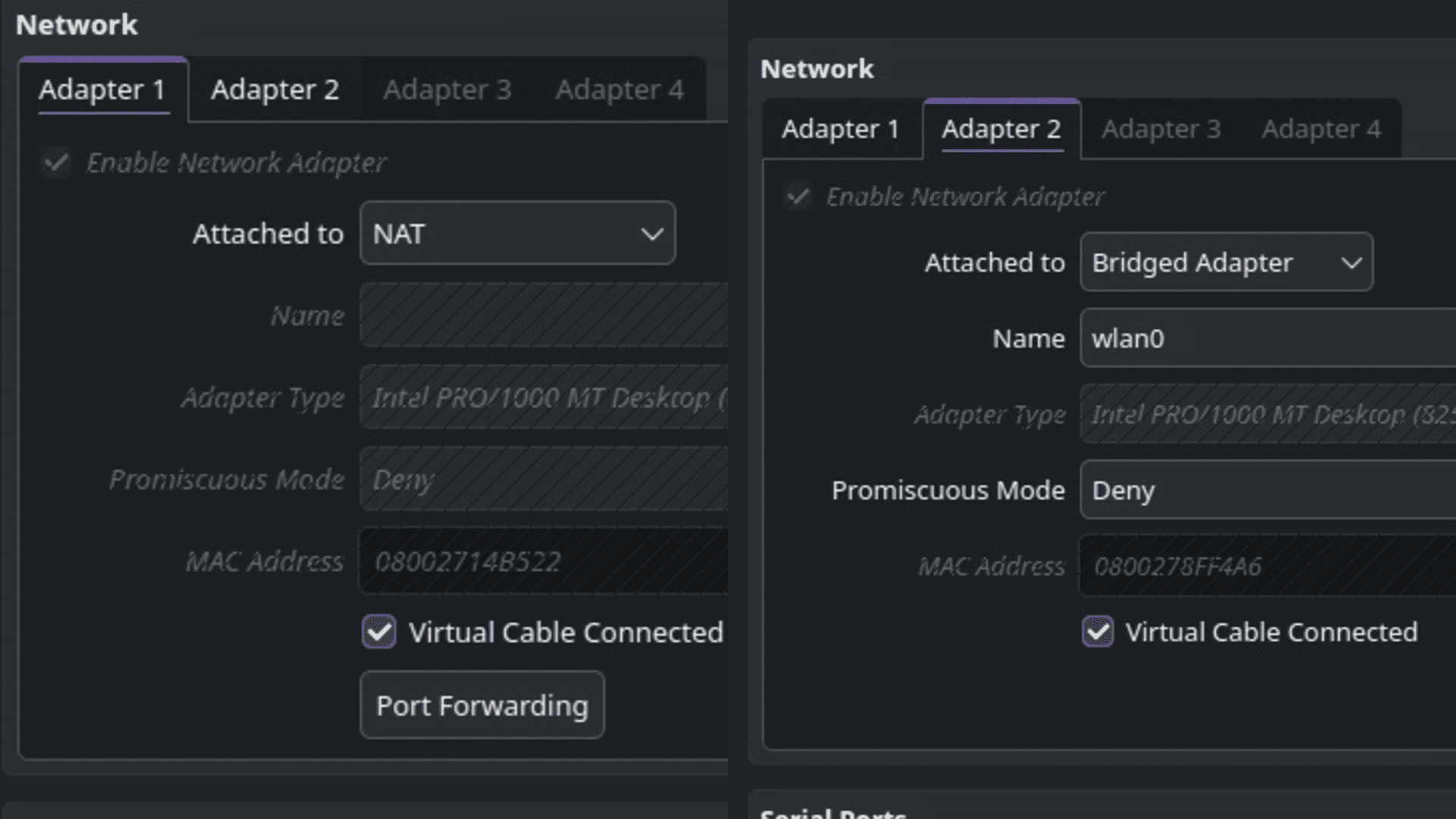Click the right panel Network heading
Image resolution: width=1456 pixels, height=819 pixels.
(817, 69)
